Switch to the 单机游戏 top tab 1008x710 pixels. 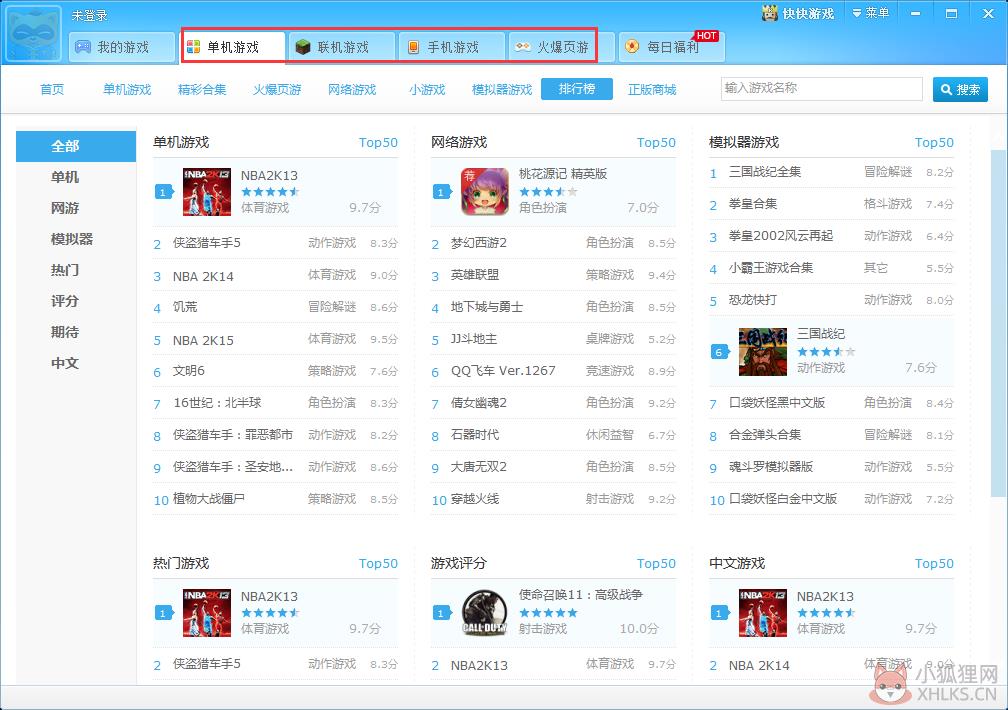(x=233, y=47)
